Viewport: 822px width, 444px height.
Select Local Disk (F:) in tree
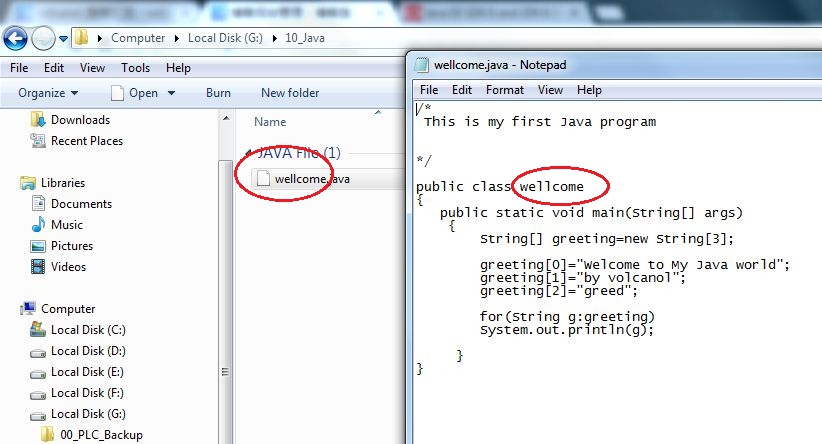tap(87, 393)
